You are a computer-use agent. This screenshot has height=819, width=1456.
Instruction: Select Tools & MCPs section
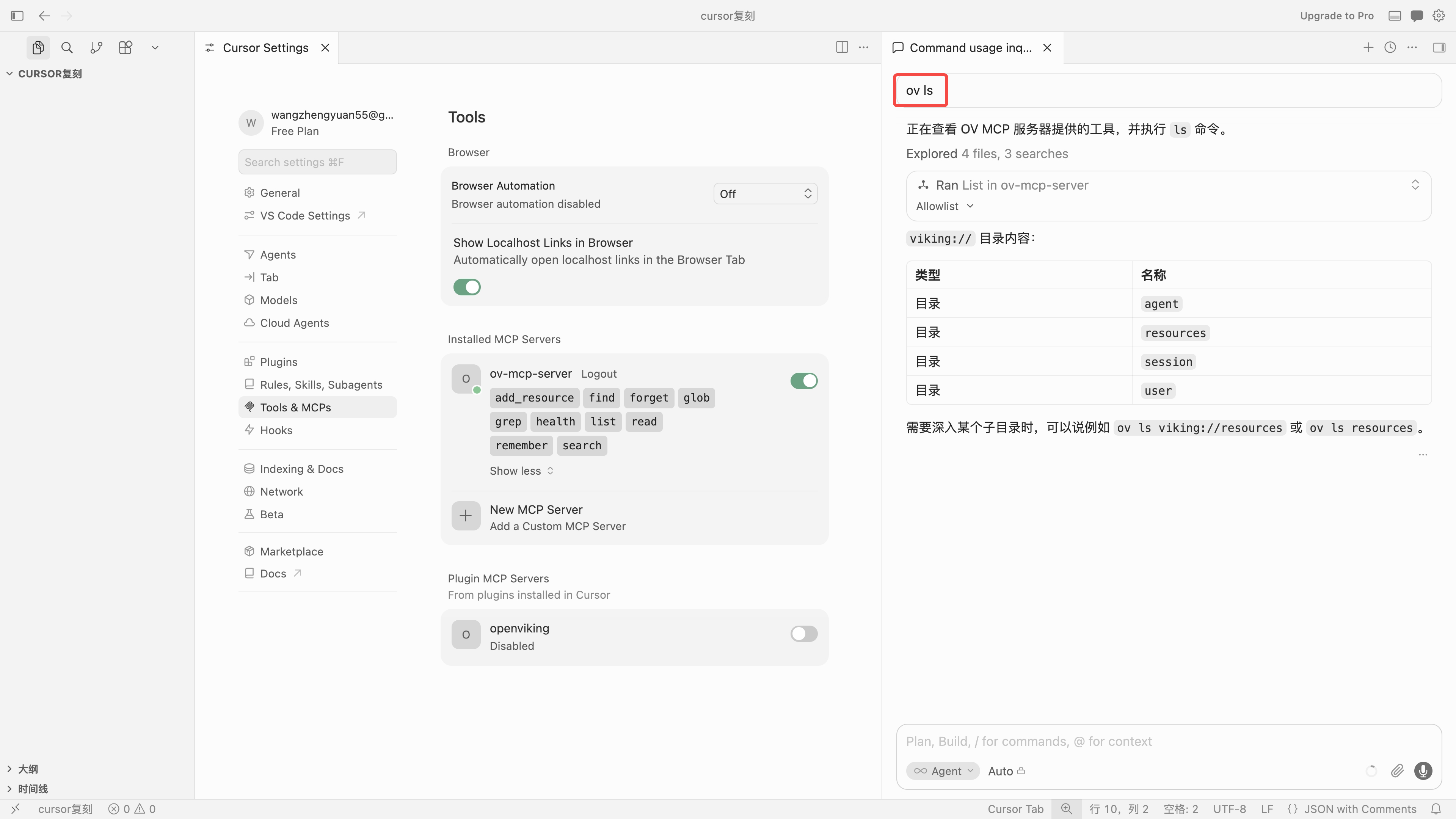[x=317, y=407]
